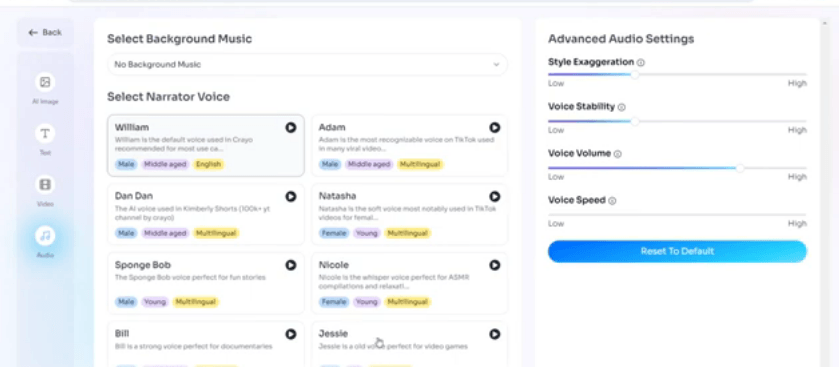Open the background music dropdown

click(307, 65)
